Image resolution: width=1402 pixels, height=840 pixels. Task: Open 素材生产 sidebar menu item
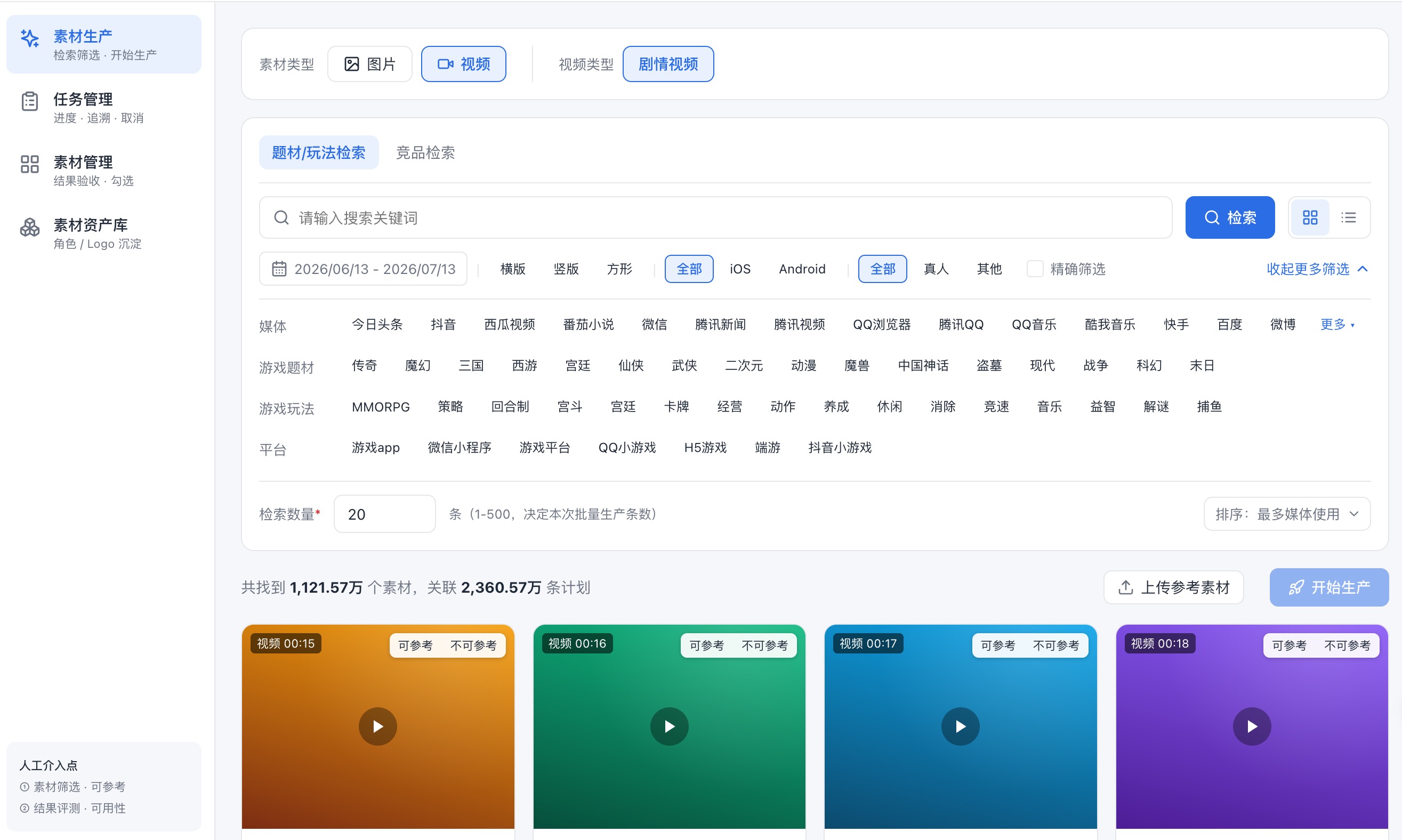click(x=103, y=44)
